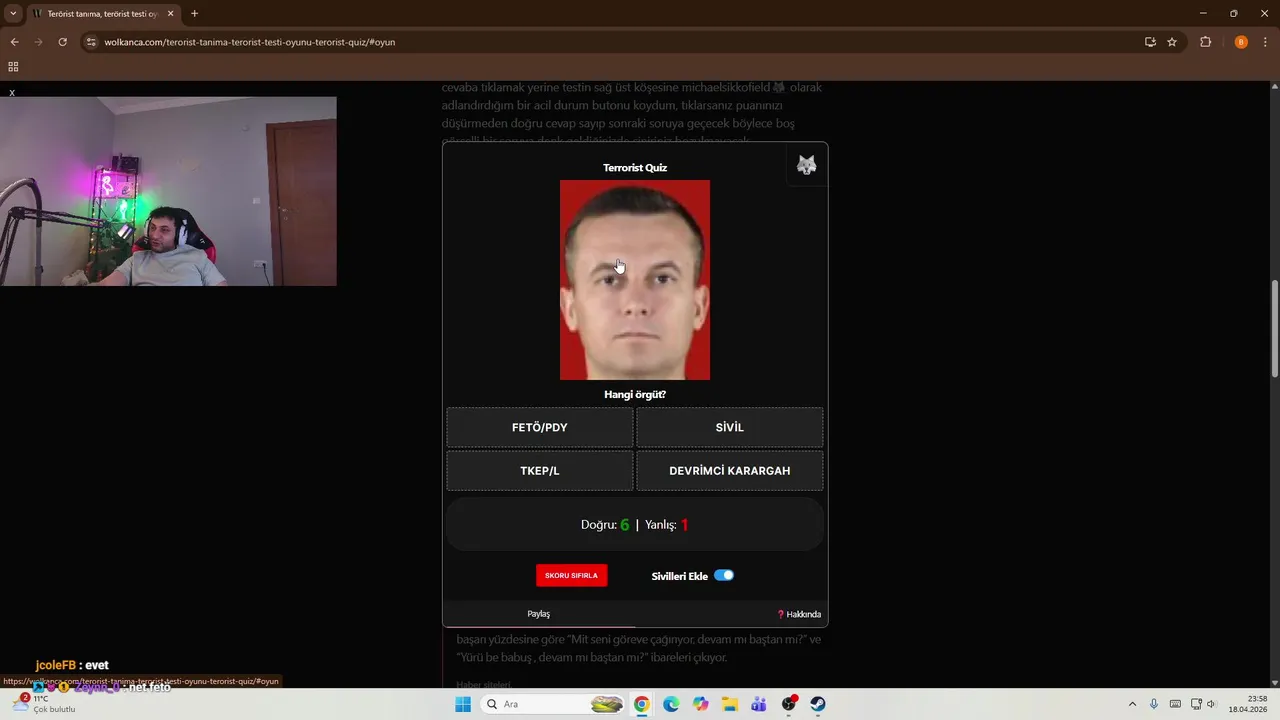The image size is (1280, 720).
Task: Open OBS Studio from the taskbar
Action: point(789,704)
